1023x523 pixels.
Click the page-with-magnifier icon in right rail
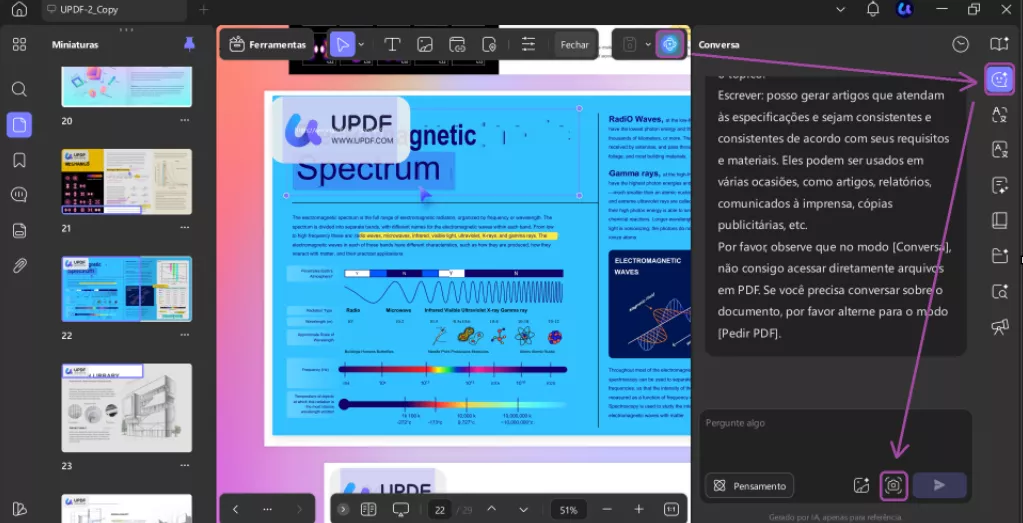point(999,291)
